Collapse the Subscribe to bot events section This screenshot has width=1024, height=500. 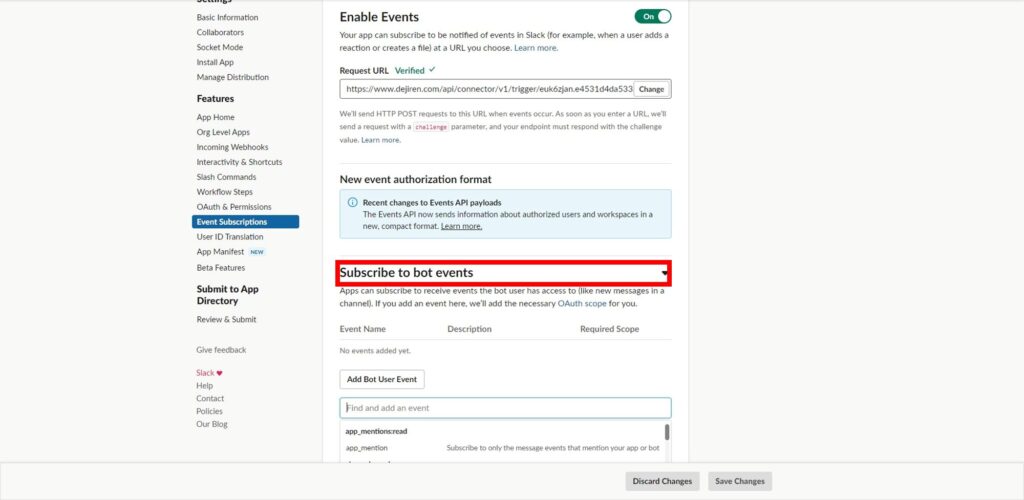665,273
